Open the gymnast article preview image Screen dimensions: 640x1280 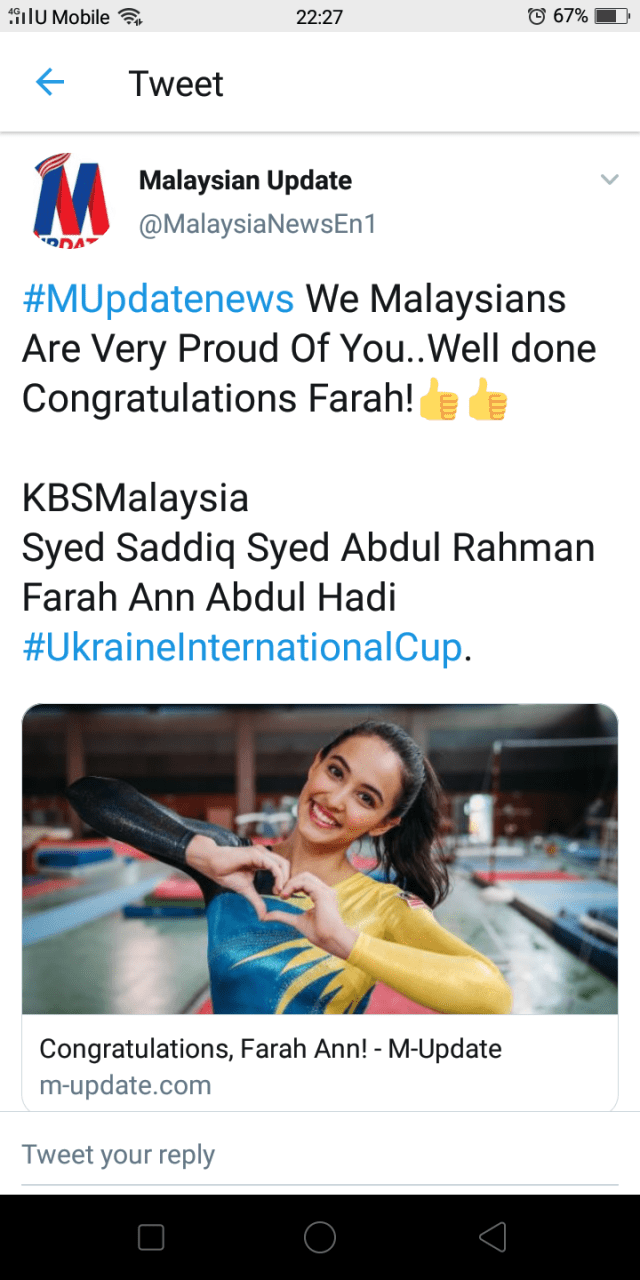tap(320, 859)
